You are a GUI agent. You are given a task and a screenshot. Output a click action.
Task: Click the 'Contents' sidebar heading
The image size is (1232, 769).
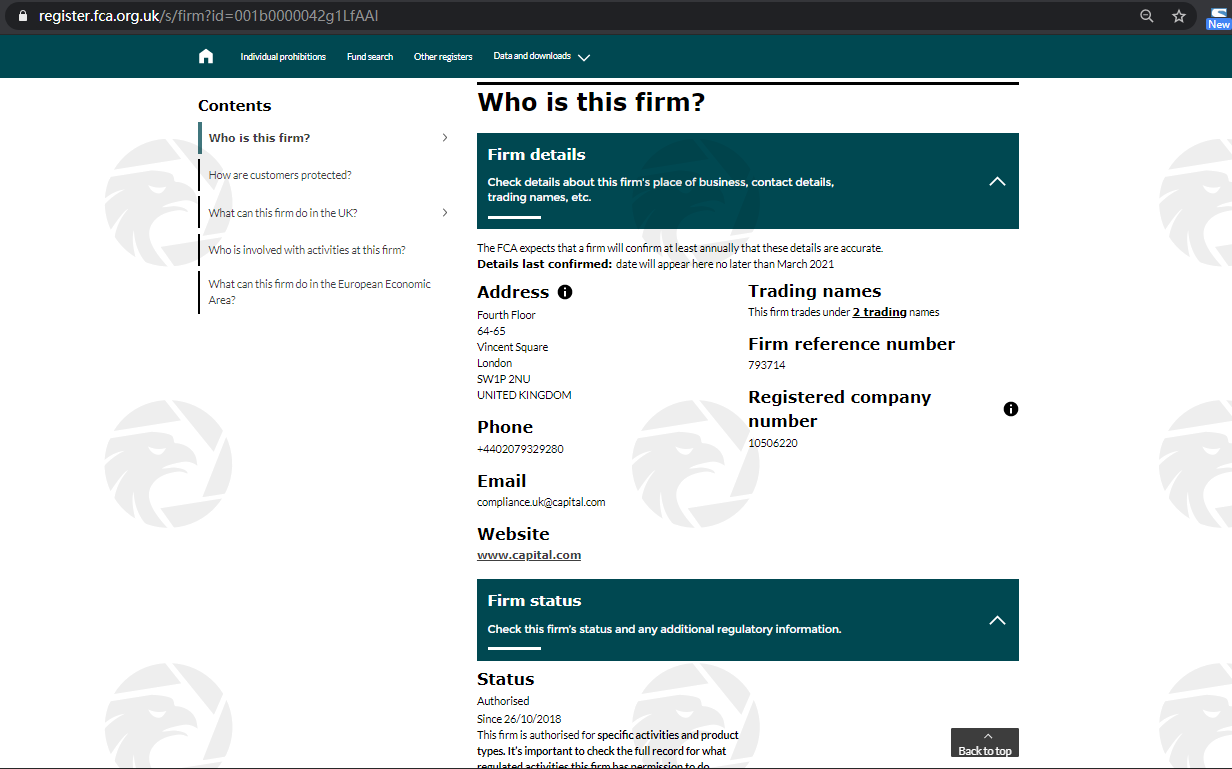[x=234, y=106]
